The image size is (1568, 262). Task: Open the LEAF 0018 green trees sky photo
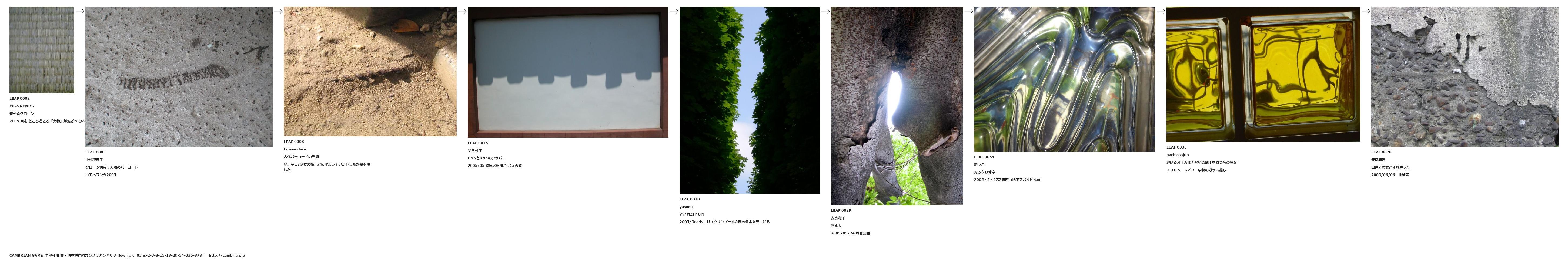click(749, 100)
